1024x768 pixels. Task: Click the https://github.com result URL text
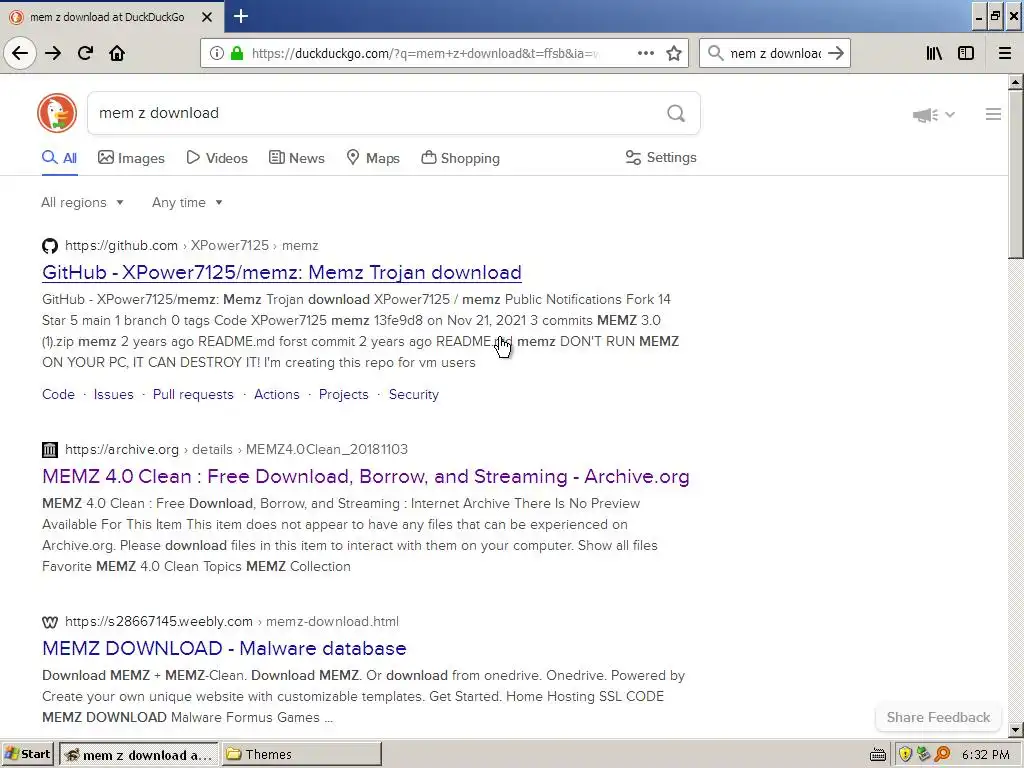point(121,246)
